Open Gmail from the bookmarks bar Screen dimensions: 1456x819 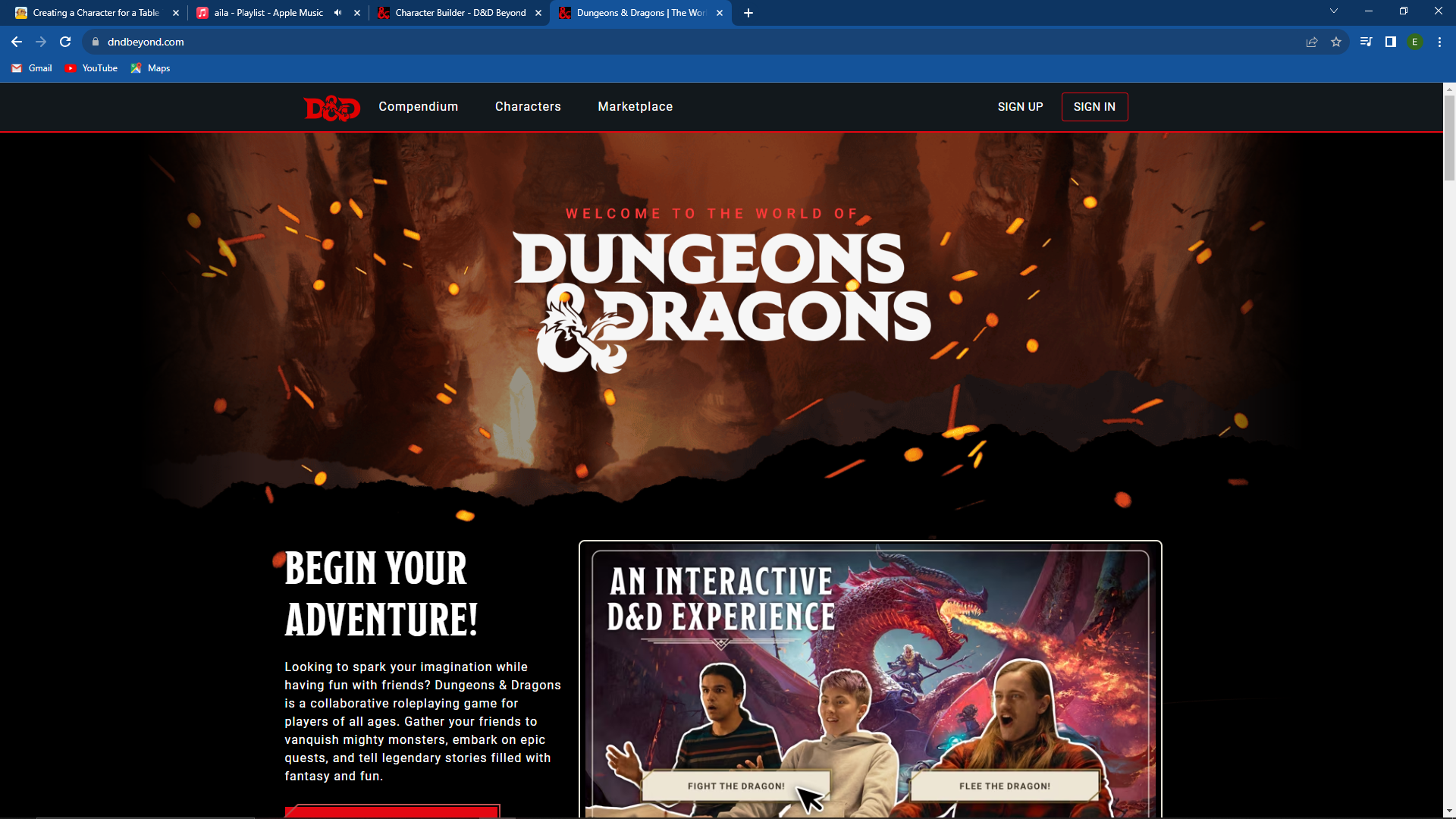pos(31,68)
